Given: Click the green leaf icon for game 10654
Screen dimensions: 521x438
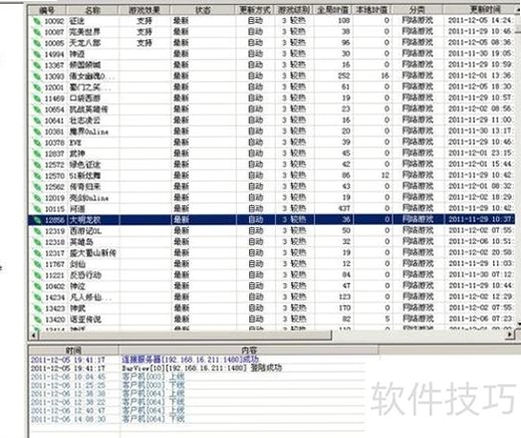Looking at the screenshot, I should point(36,110).
